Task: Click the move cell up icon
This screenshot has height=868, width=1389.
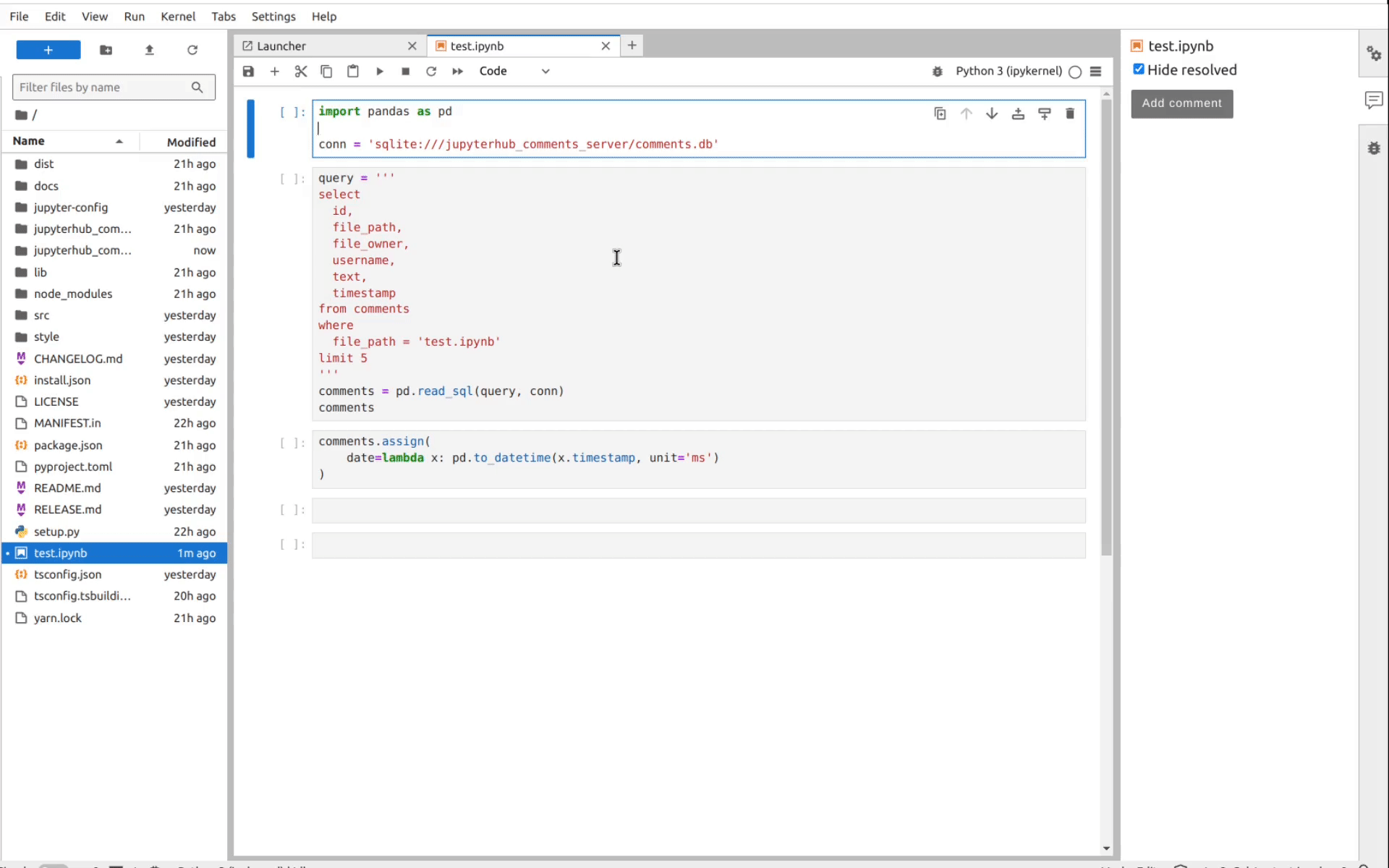Action: pyautogui.click(x=965, y=113)
